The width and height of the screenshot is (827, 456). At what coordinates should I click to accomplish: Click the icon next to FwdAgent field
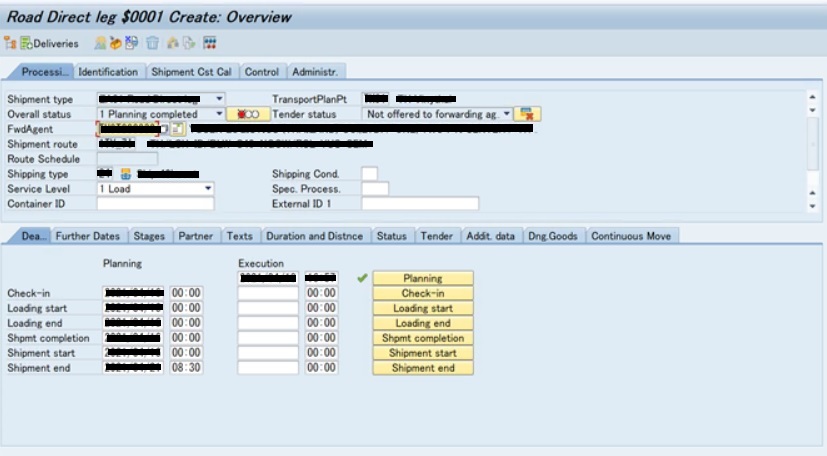[178, 130]
